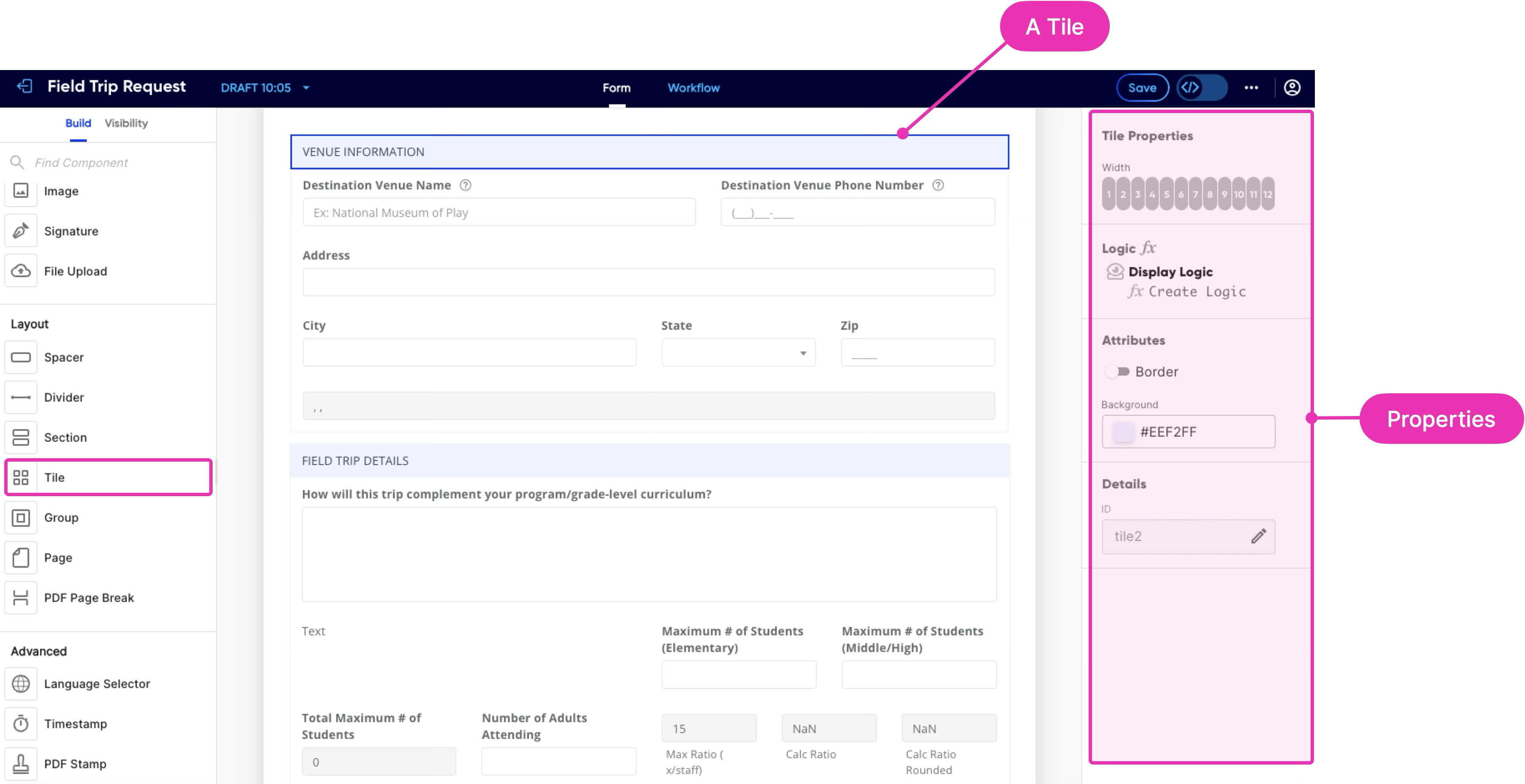Screen dimensions: 1525x784
Task: Expand the State dropdown field
Action: pyautogui.click(x=738, y=353)
